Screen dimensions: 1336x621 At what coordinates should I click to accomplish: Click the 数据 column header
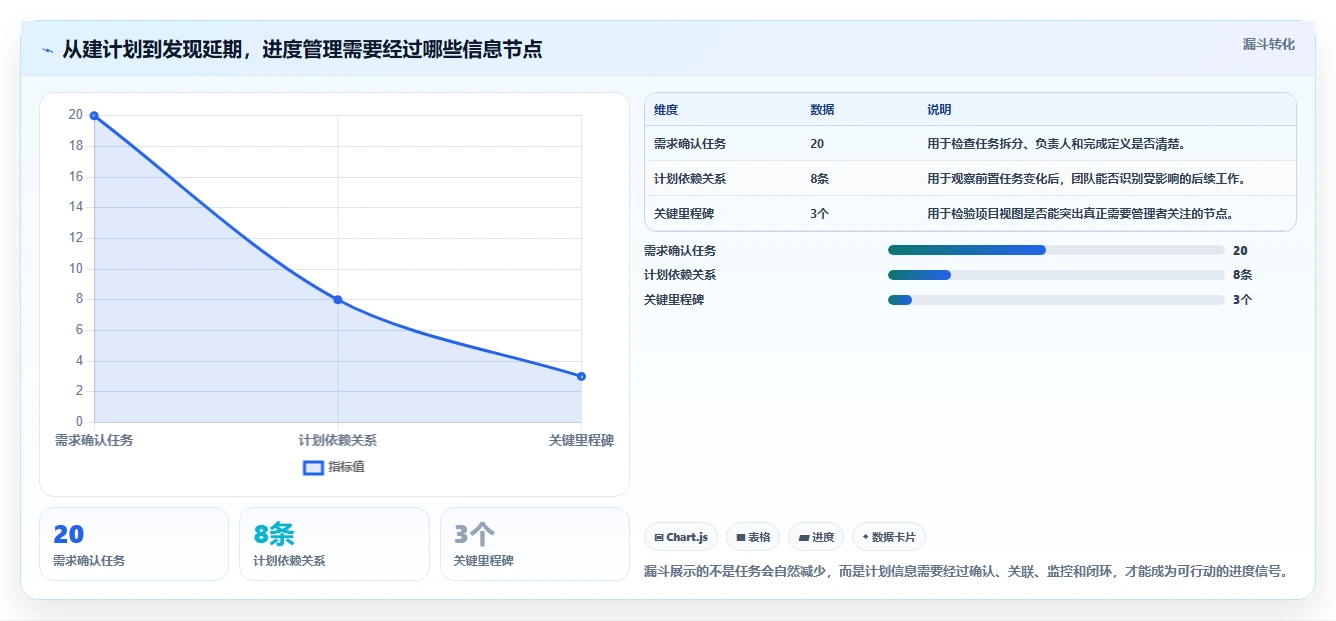pos(822,110)
